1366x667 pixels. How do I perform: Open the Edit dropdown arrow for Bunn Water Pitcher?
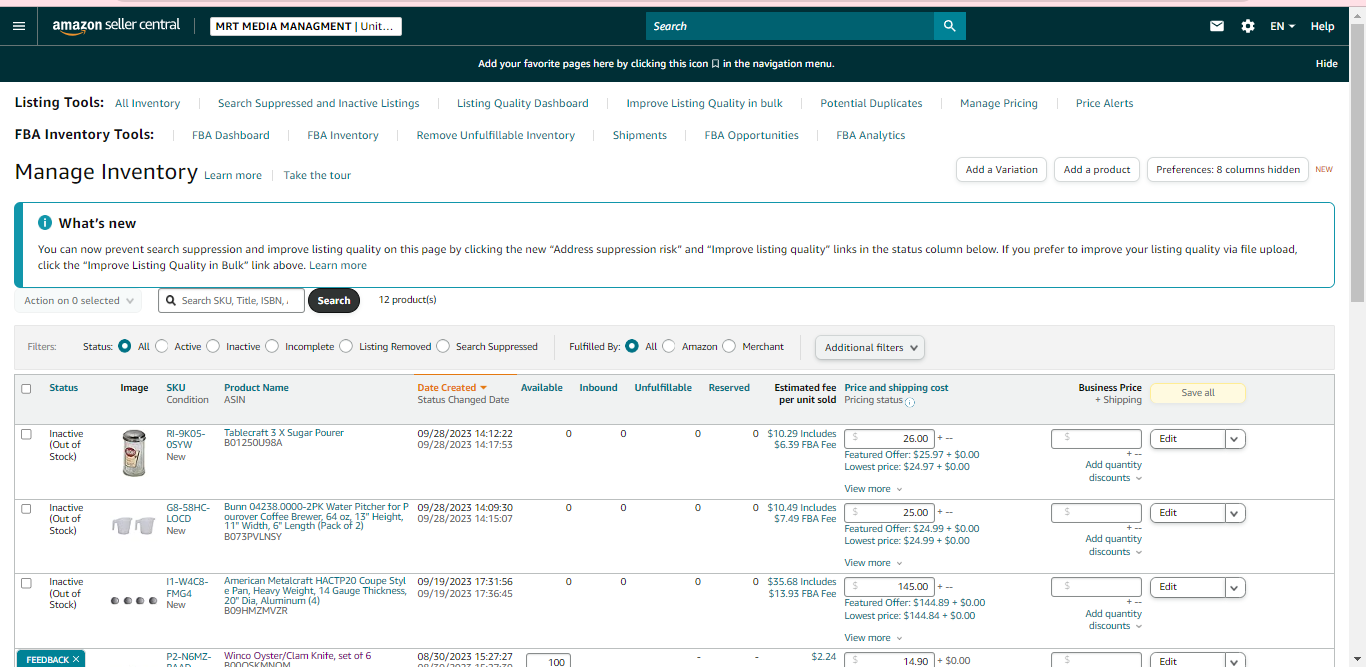click(x=1235, y=513)
